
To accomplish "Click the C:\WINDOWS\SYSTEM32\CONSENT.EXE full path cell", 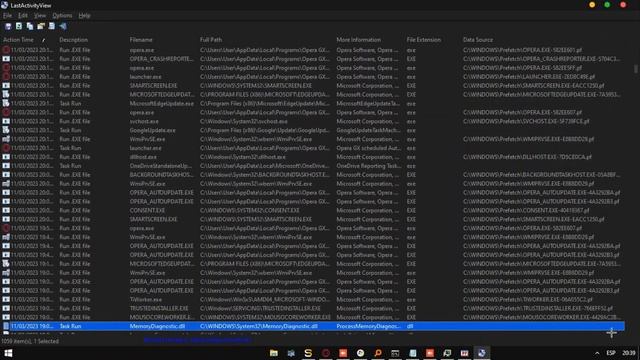I will pyautogui.click(x=249, y=210).
